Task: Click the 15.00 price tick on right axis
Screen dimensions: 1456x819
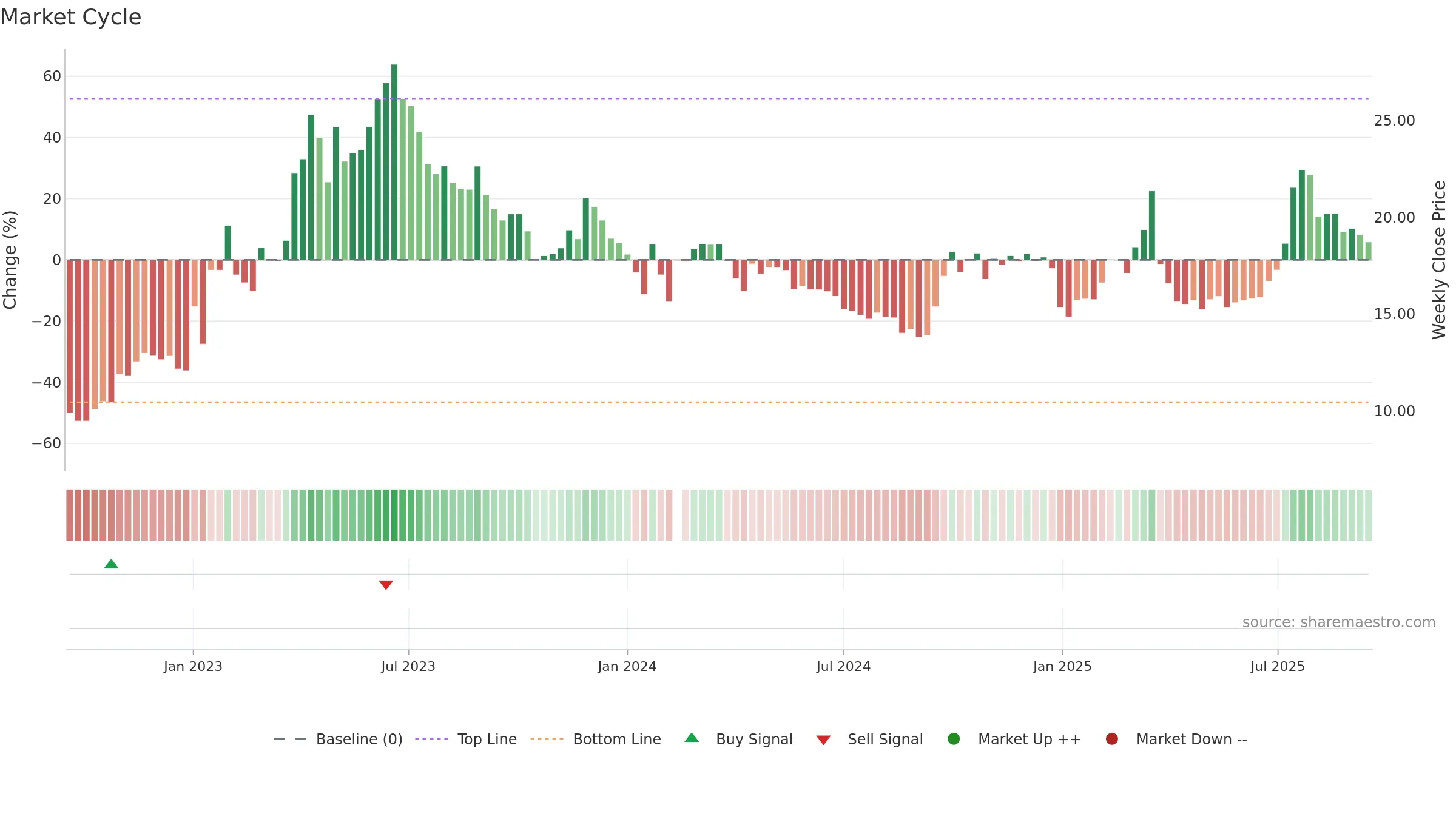Action: (1394, 314)
